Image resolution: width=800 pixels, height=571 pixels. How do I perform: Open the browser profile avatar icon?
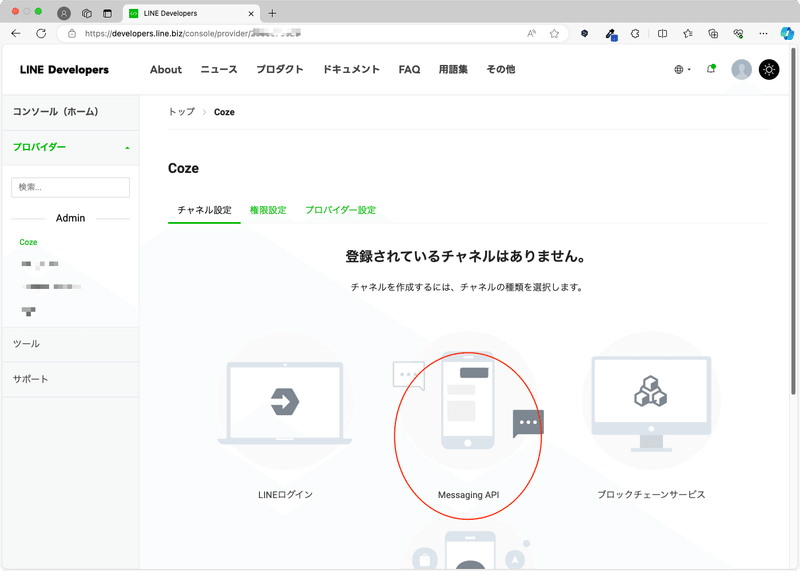pos(64,13)
